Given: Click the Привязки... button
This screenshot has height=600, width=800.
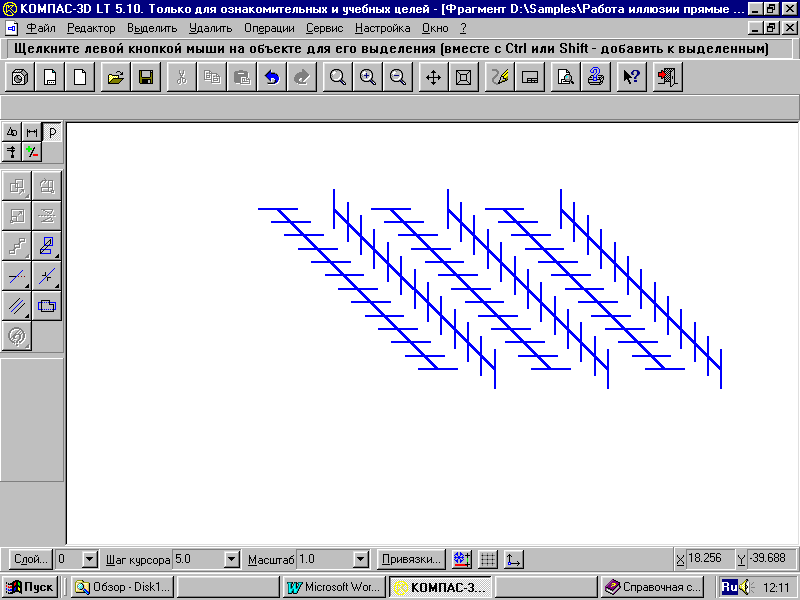Looking at the screenshot, I should [x=411, y=560].
